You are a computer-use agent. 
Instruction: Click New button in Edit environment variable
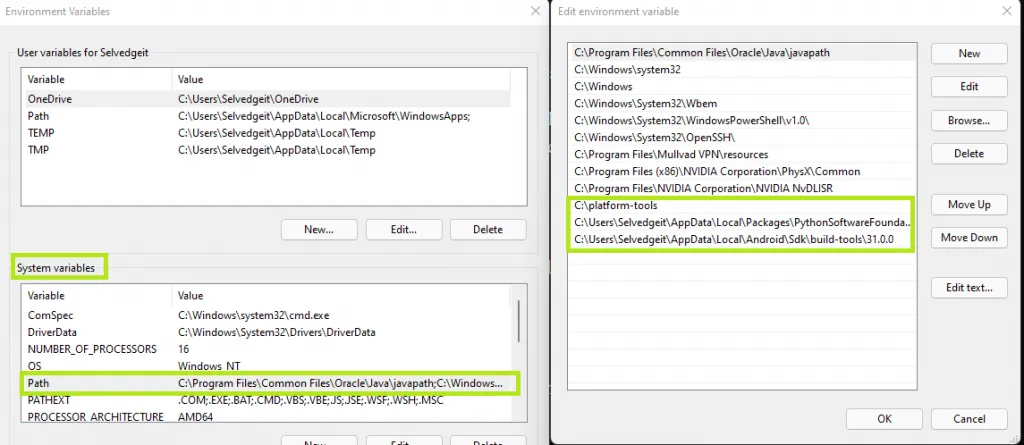[x=968, y=54]
